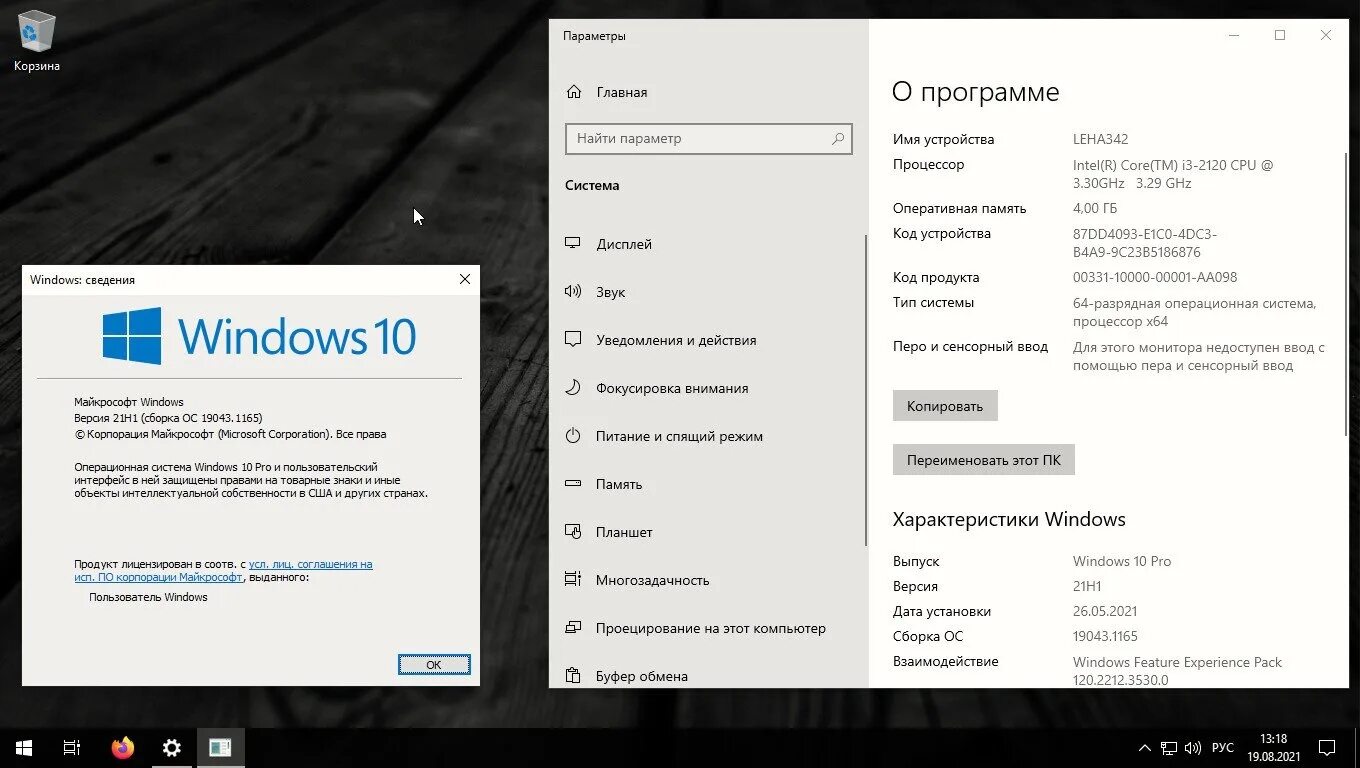
Task: Click install date 26.05.2021
Action: (x=1105, y=611)
